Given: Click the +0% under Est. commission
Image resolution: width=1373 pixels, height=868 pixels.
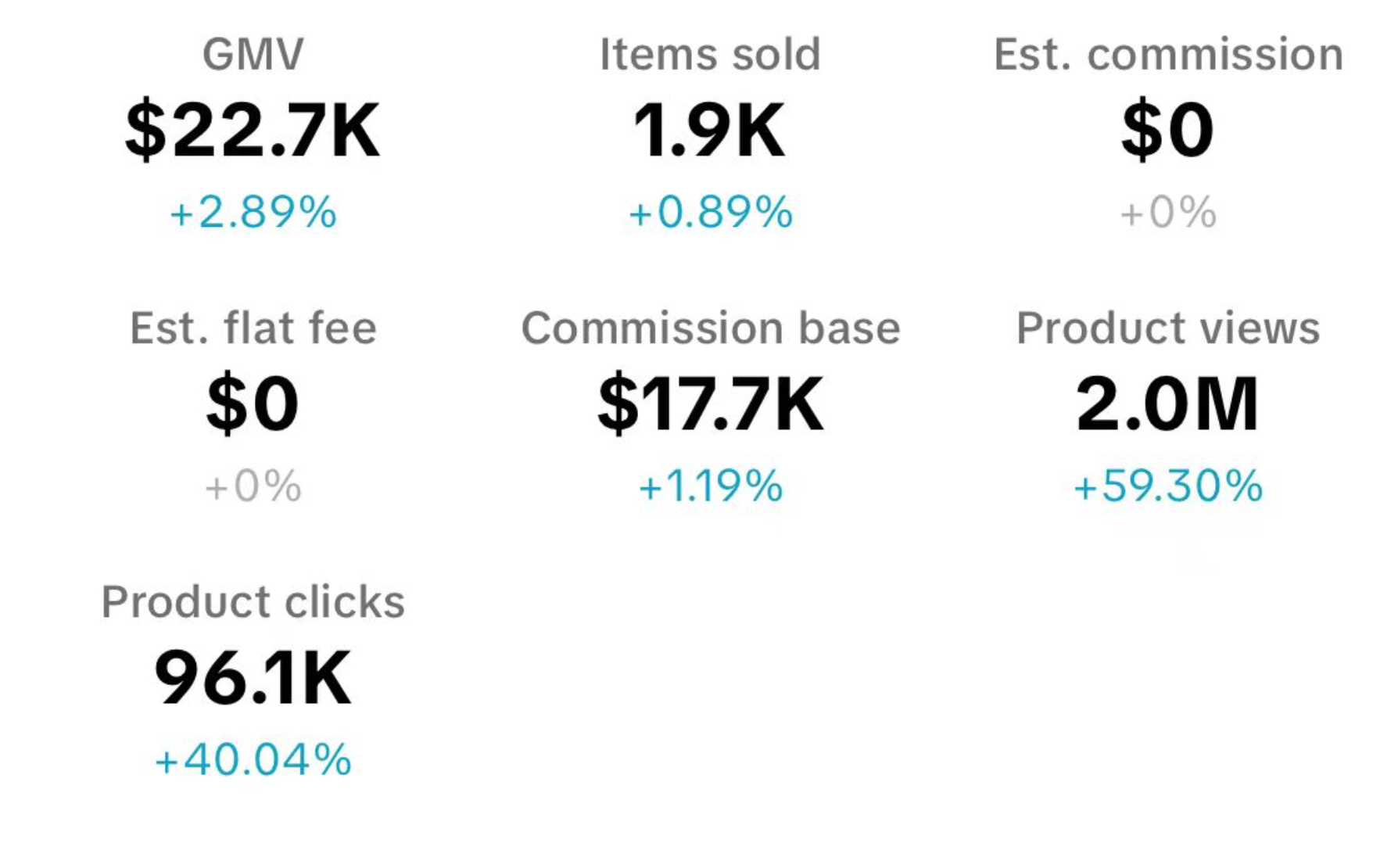Looking at the screenshot, I should click(1168, 213).
